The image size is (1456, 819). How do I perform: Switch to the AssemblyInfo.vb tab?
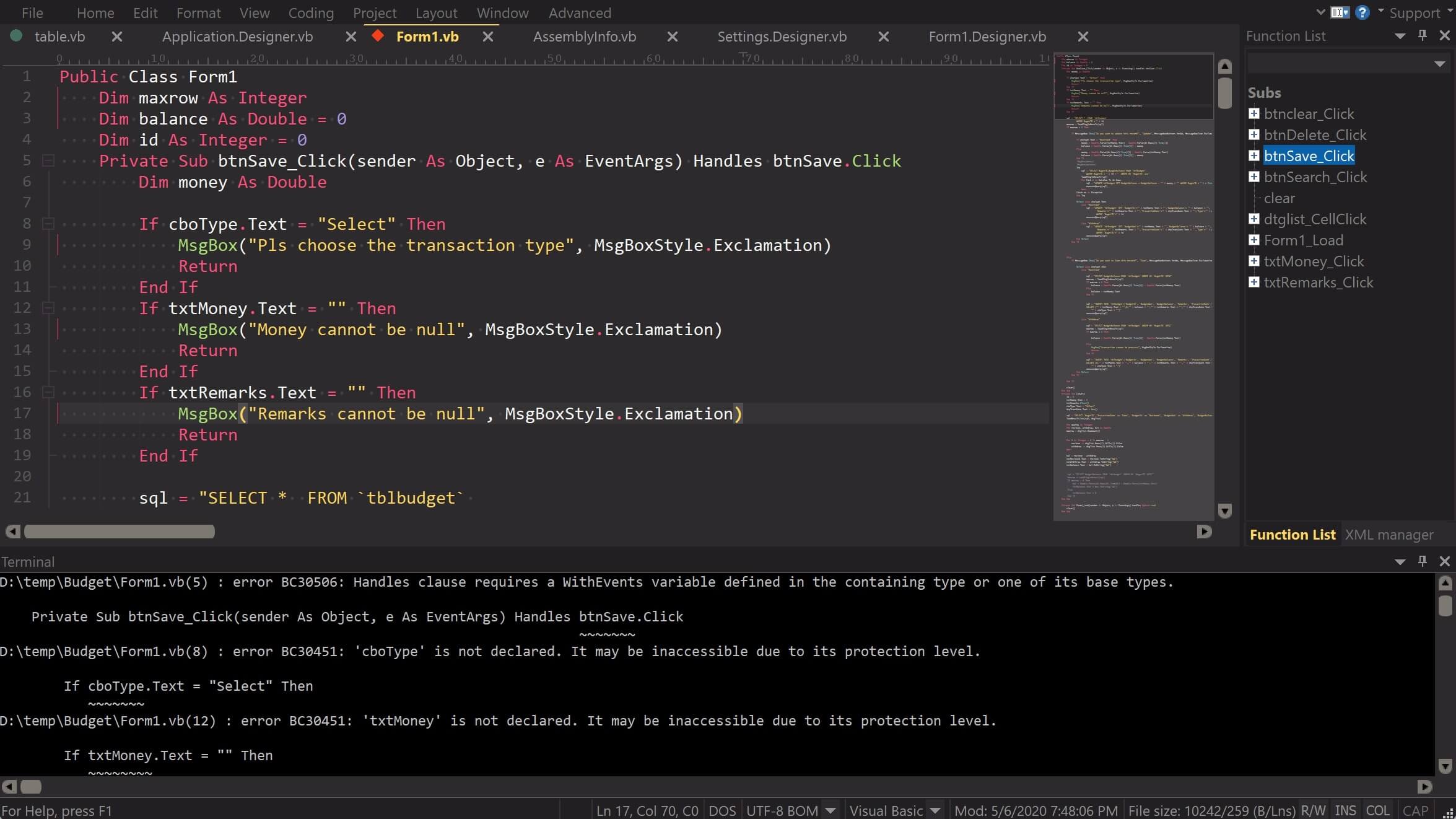[584, 37]
